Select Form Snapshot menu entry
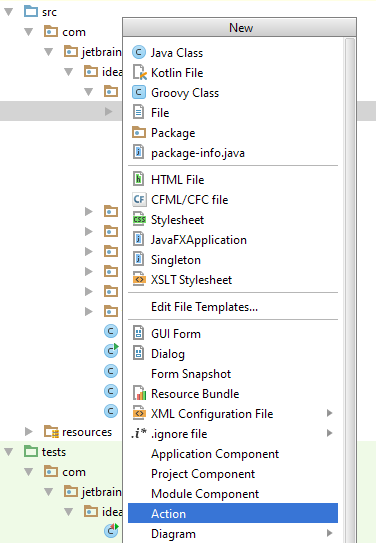The height and width of the screenshot is (545, 376). [x=233, y=374]
